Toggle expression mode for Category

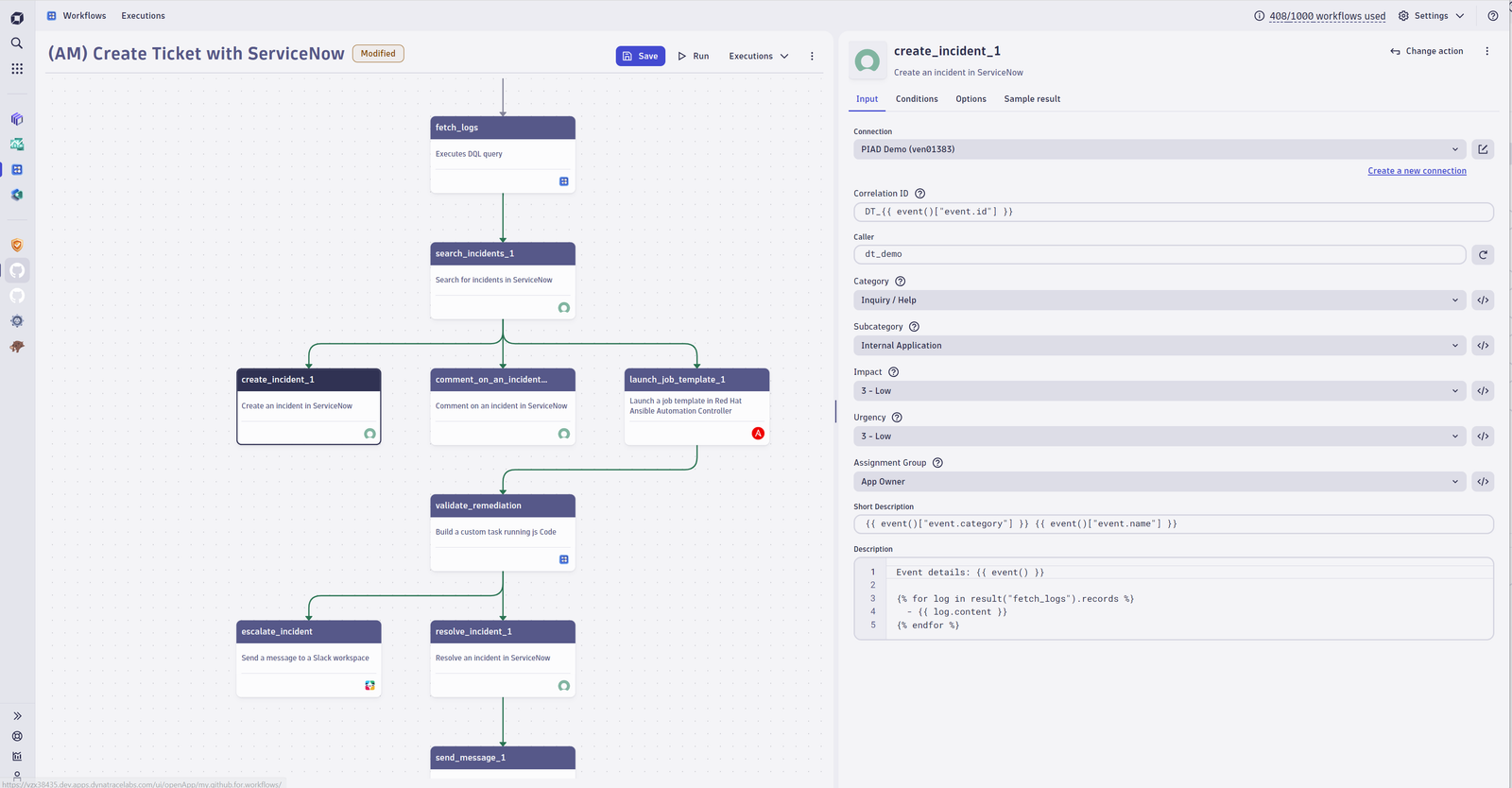tap(1483, 300)
